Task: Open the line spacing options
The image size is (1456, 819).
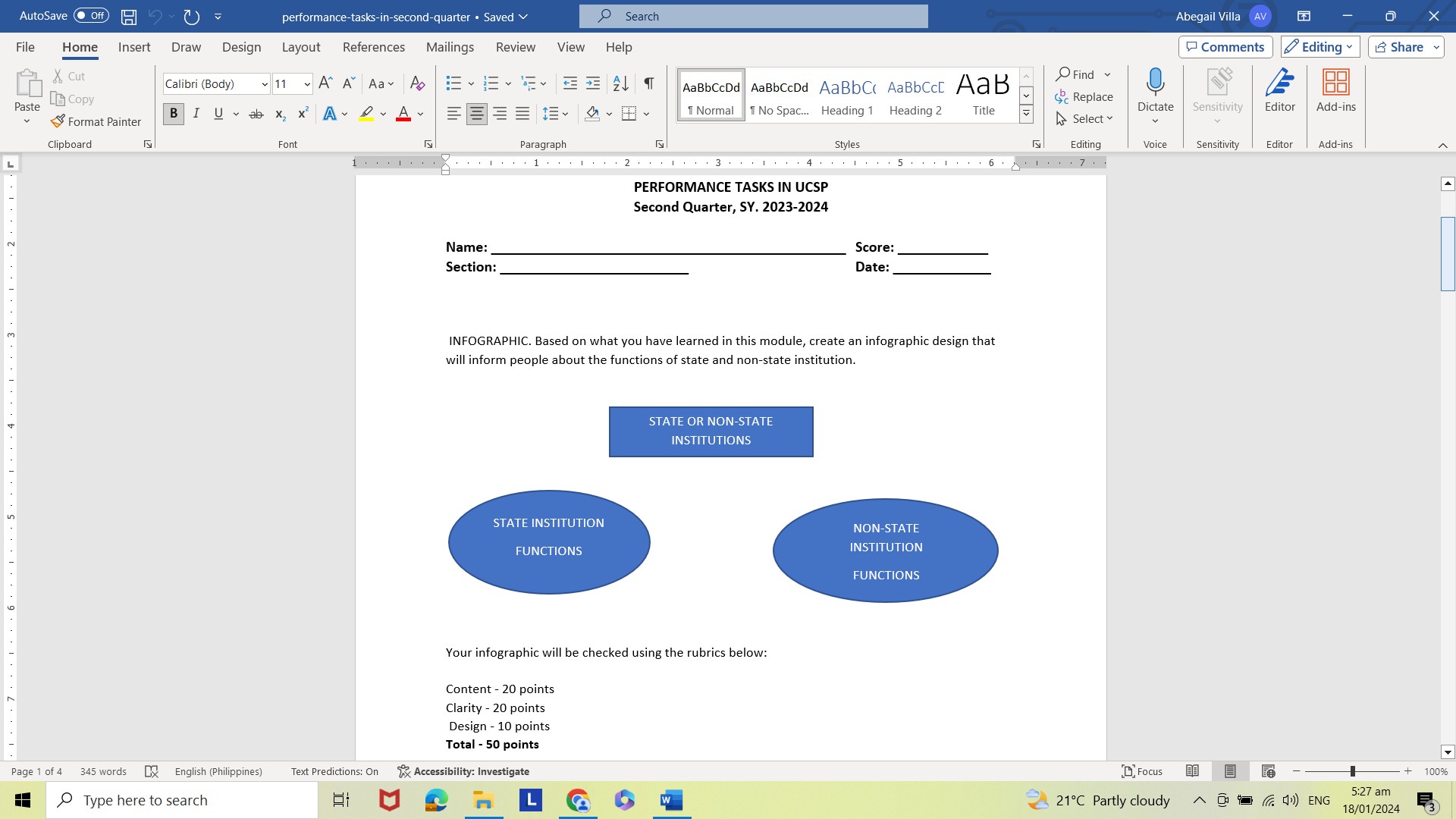Action: pyautogui.click(x=556, y=113)
